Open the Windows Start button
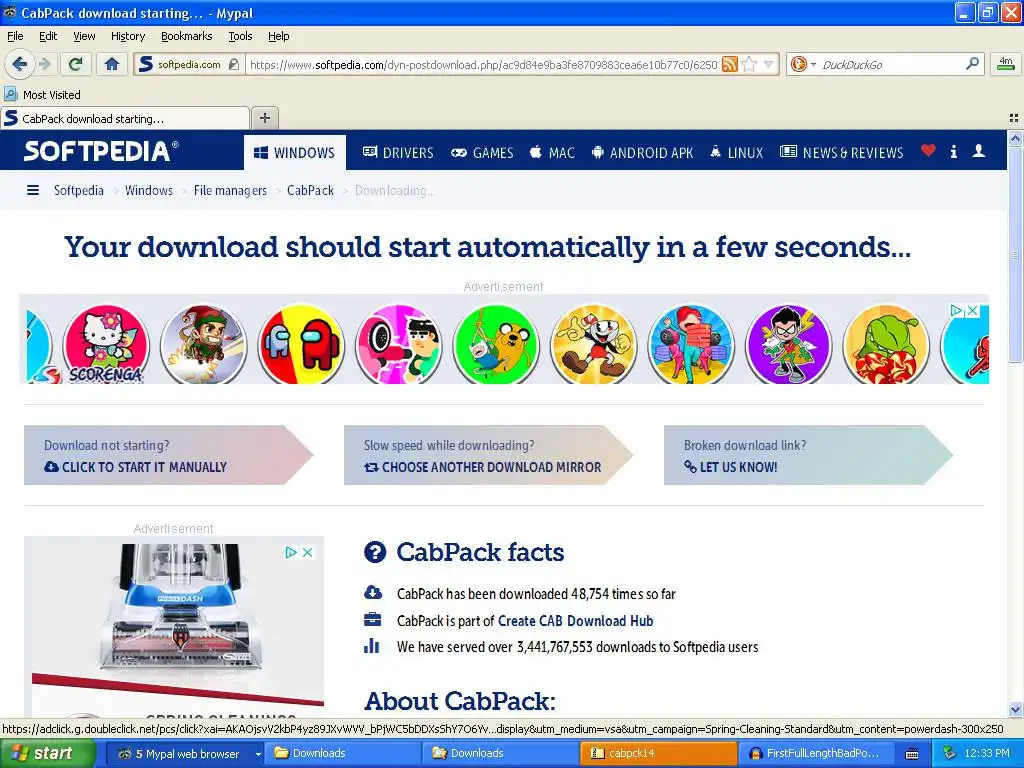The image size is (1024, 768). [x=46, y=753]
